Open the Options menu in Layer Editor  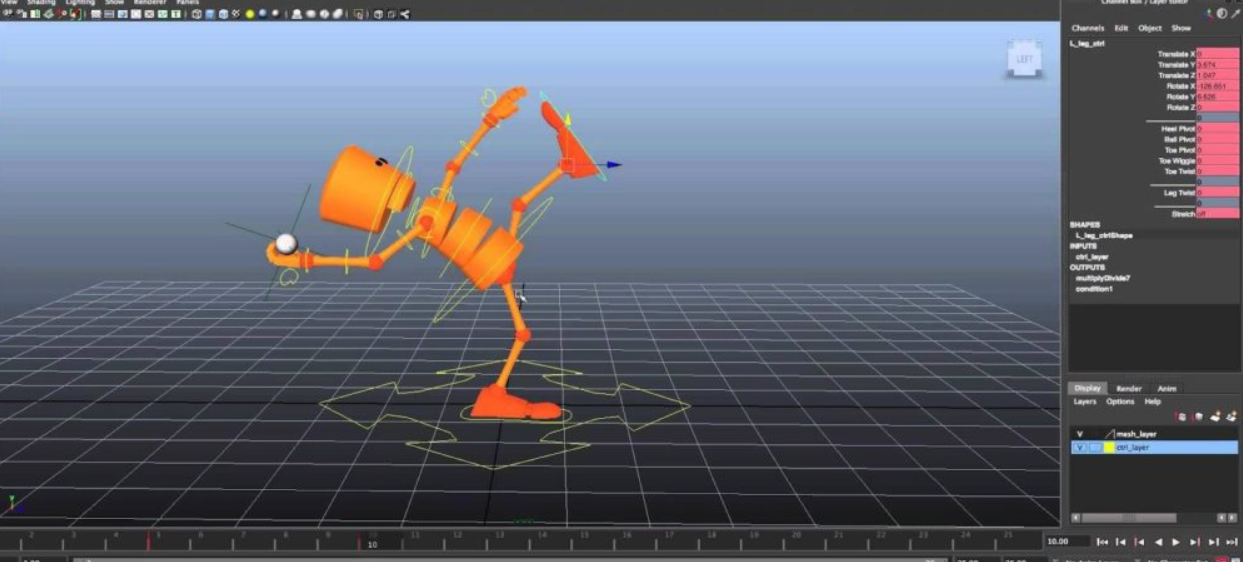point(1120,402)
